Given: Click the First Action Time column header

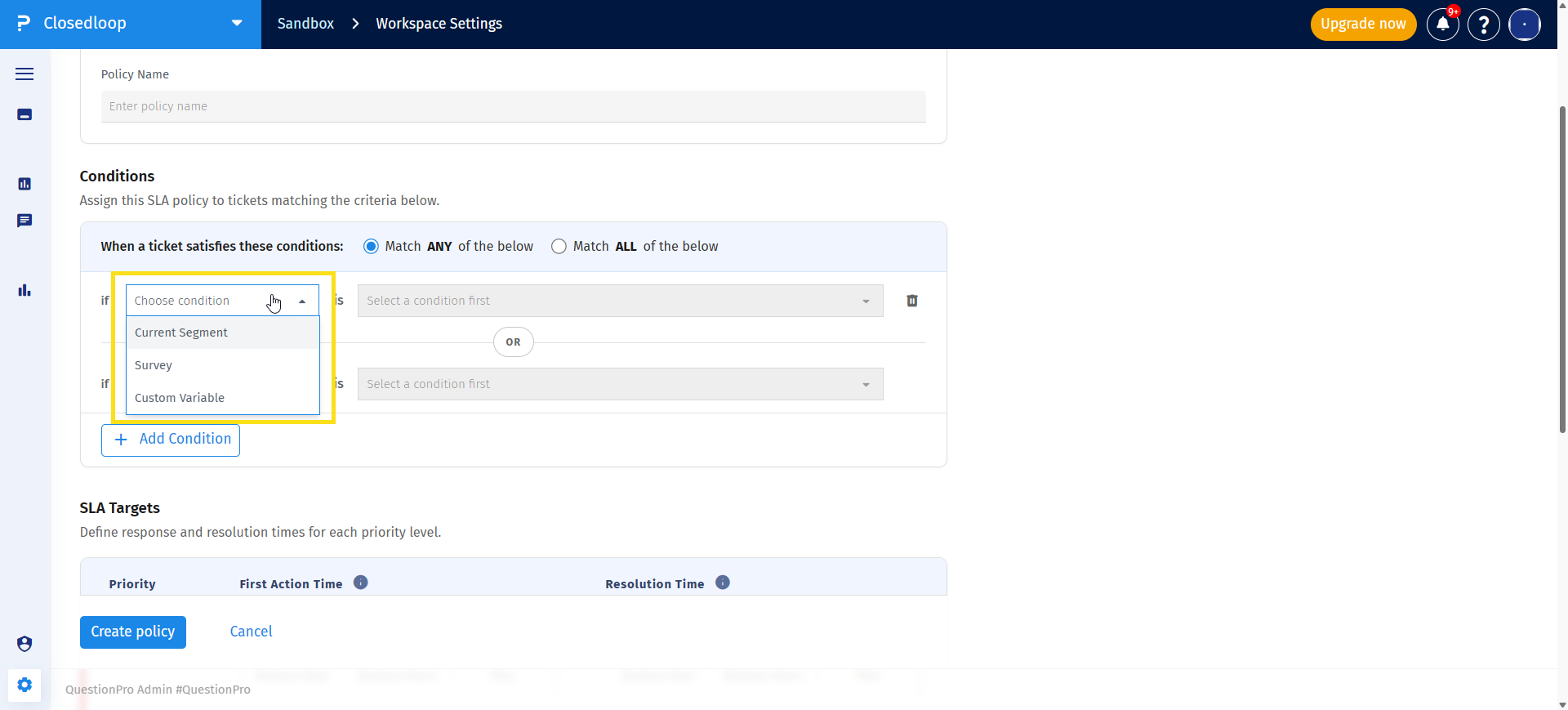Looking at the screenshot, I should [x=291, y=584].
